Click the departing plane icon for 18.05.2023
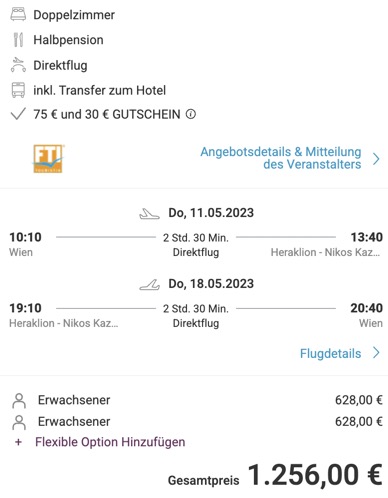The width and height of the screenshot is (388, 498). click(149, 284)
